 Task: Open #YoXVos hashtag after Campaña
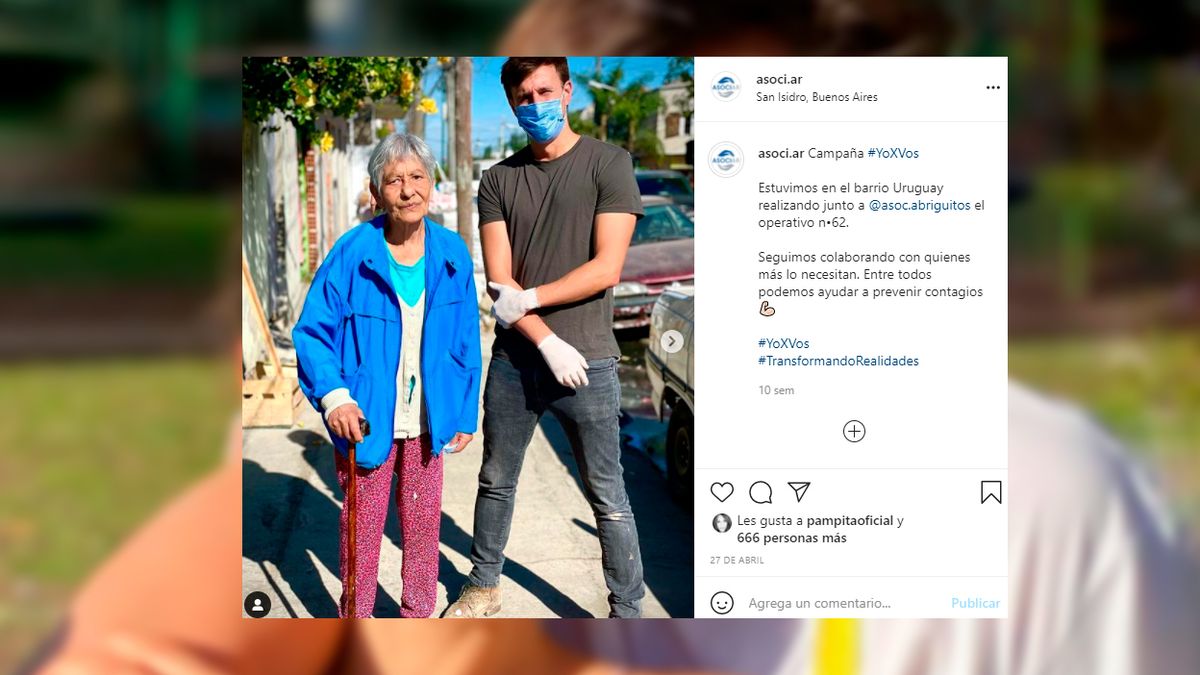click(893, 153)
